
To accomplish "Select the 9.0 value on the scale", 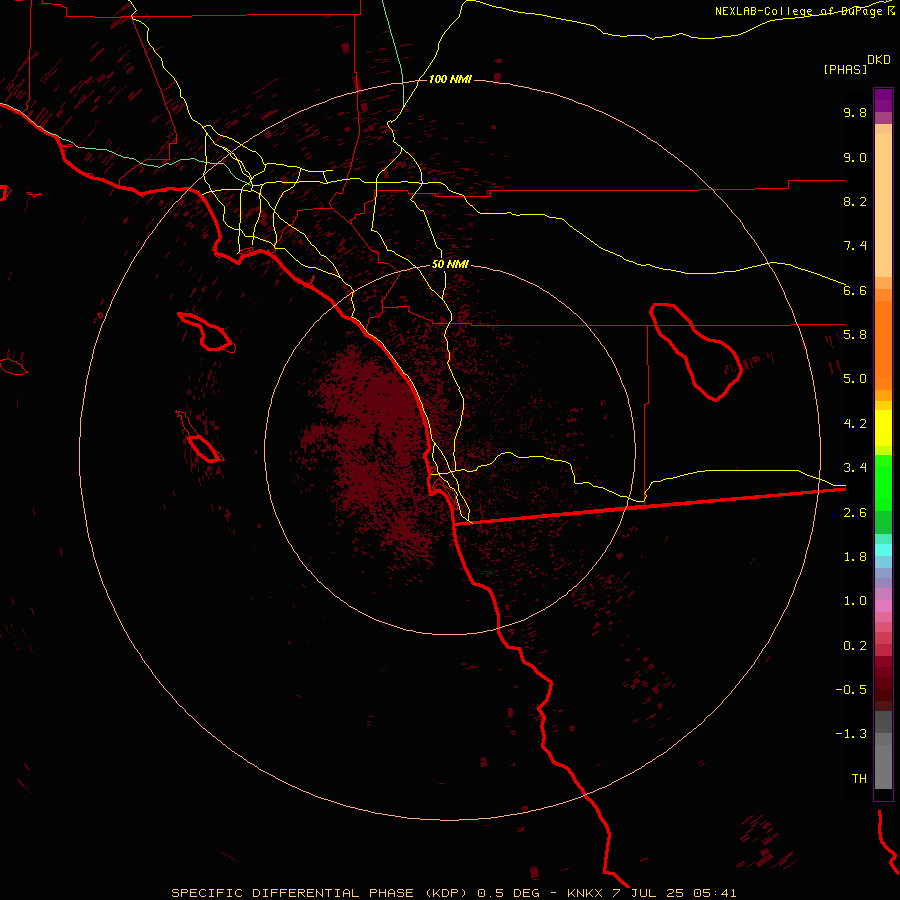I will click(855, 157).
